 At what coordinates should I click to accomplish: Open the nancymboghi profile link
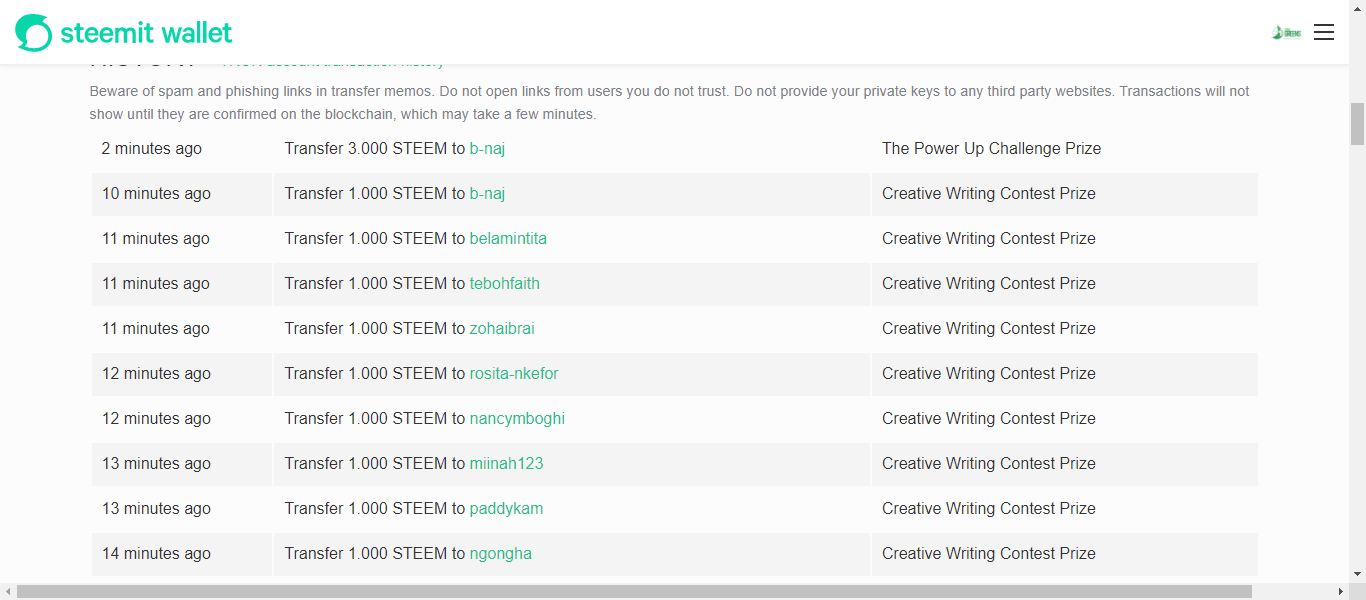click(517, 418)
